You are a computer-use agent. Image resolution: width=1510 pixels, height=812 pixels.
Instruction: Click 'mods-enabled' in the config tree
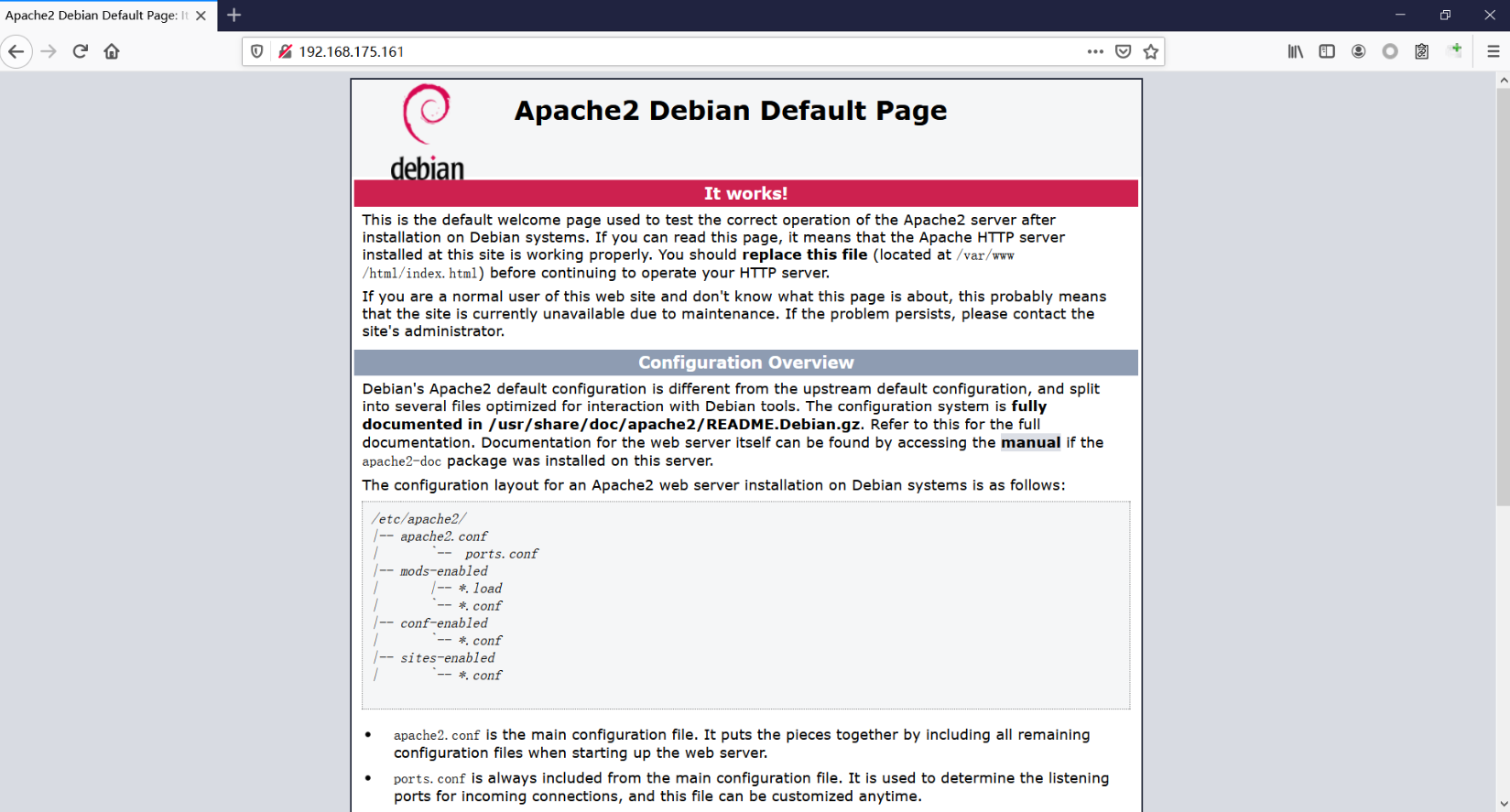click(x=444, y=571)
